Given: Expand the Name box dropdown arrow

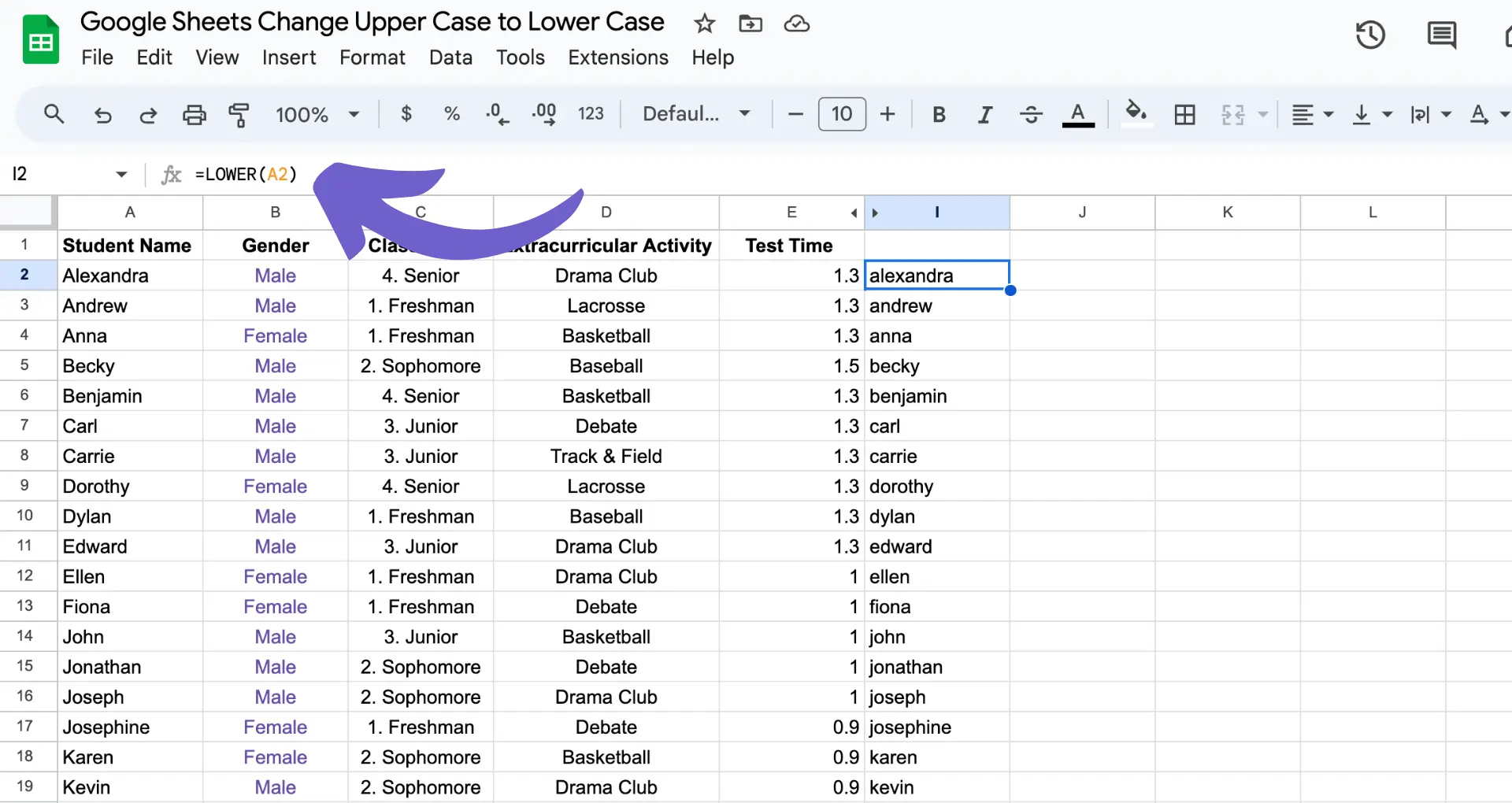Looking at the screenshot, I should coord(121,174).
